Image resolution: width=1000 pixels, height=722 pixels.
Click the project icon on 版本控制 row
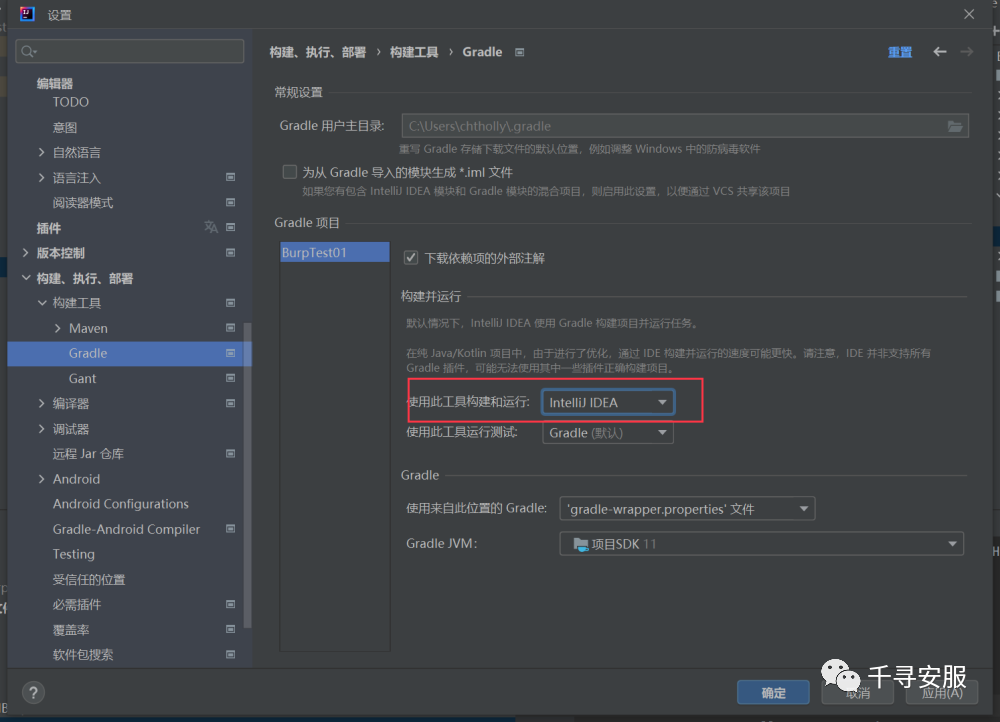coord(231,253)
